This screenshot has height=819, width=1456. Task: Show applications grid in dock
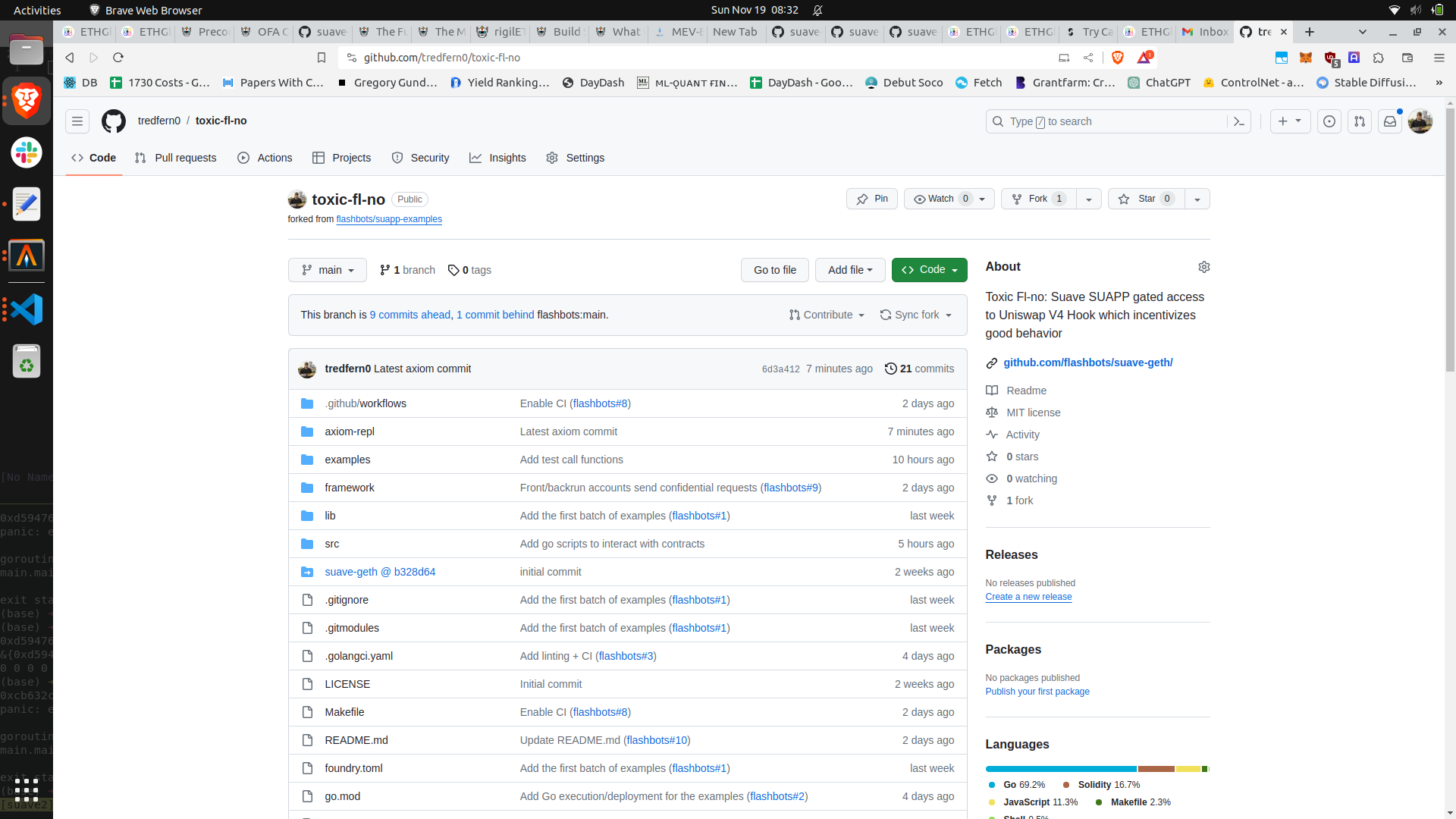pyautogui.click(x=27, y=789)
